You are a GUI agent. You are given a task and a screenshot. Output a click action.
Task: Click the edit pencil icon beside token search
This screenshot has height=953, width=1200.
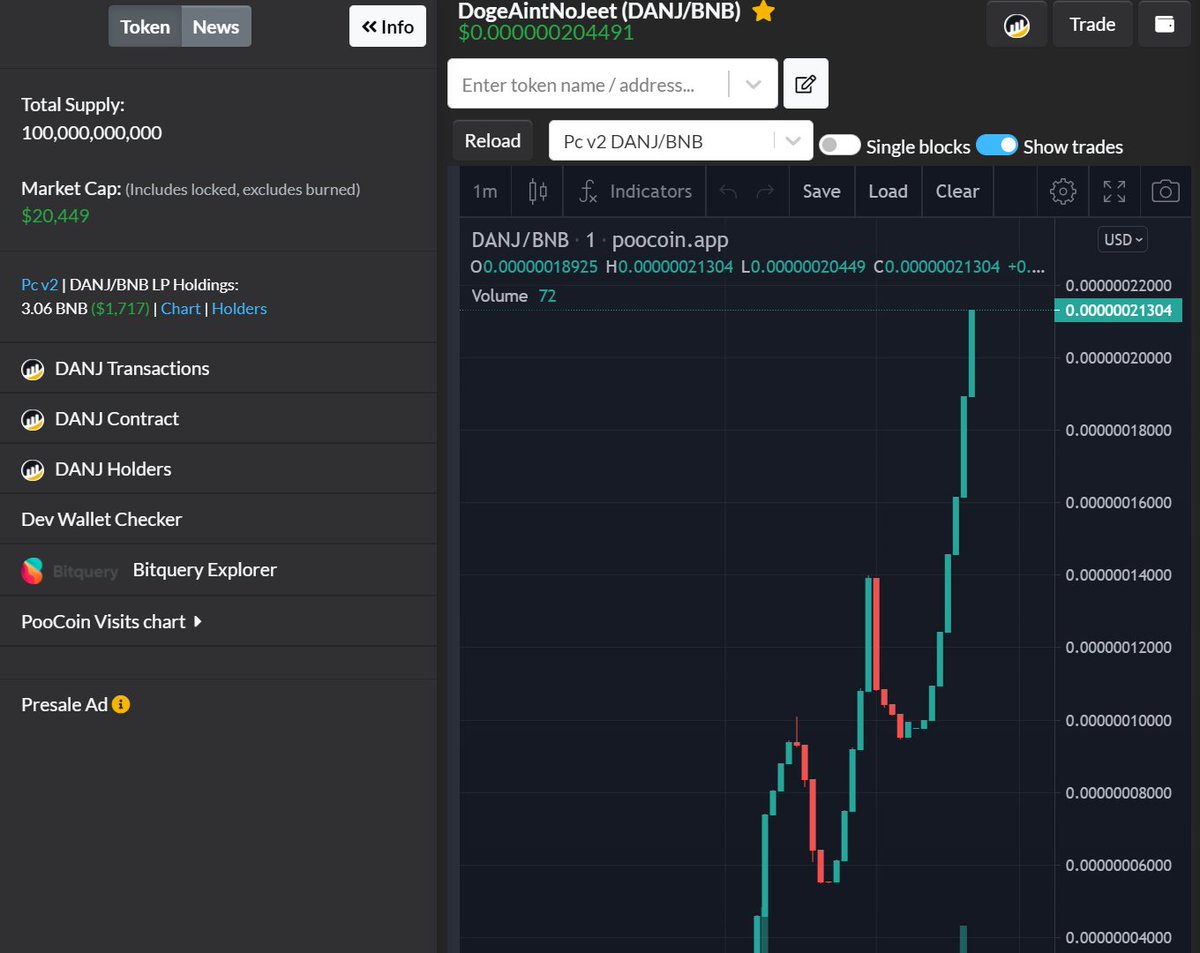pos(805,84)
